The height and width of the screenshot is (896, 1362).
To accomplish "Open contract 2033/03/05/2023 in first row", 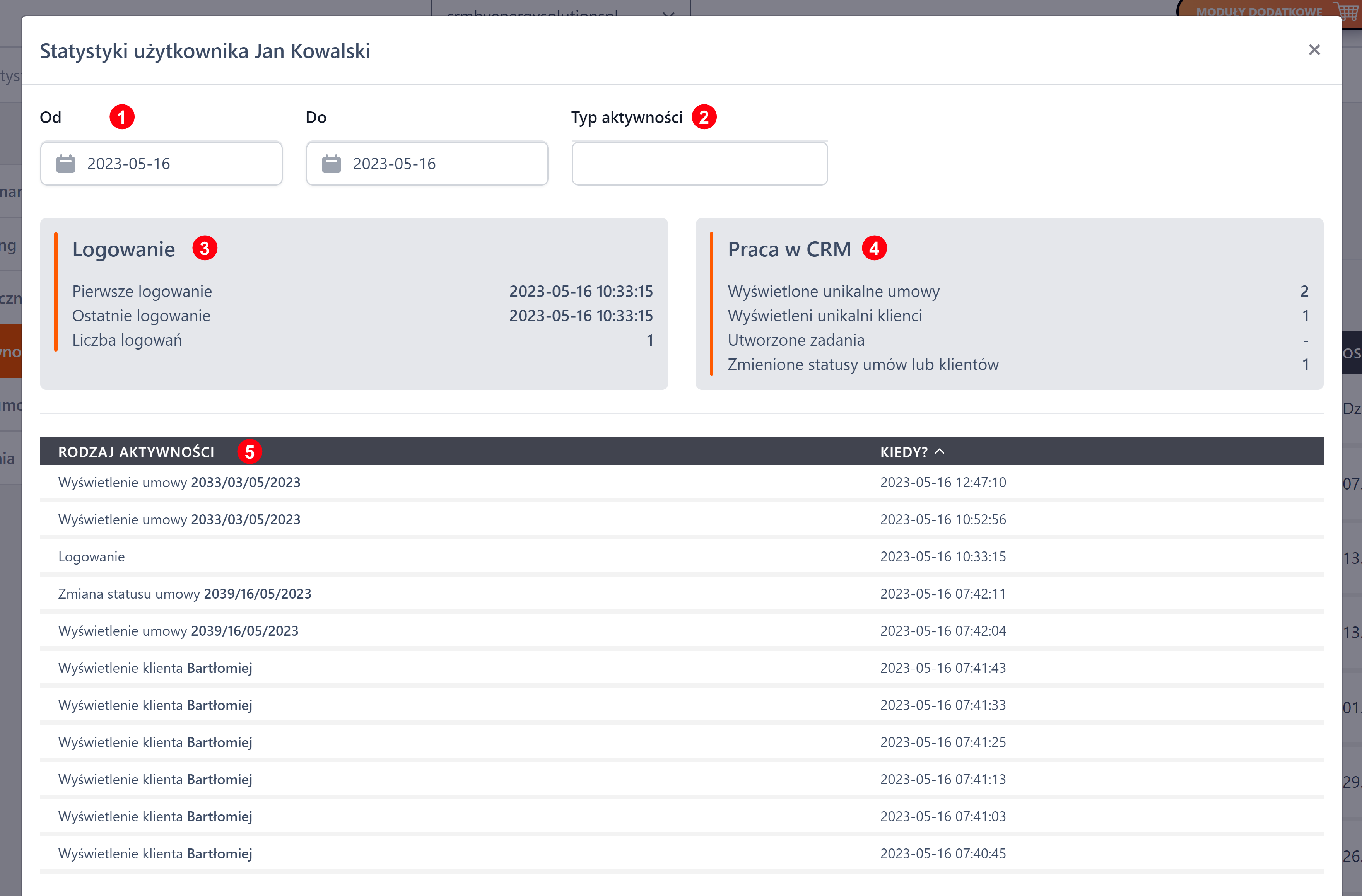I will [x=246, y=482].
